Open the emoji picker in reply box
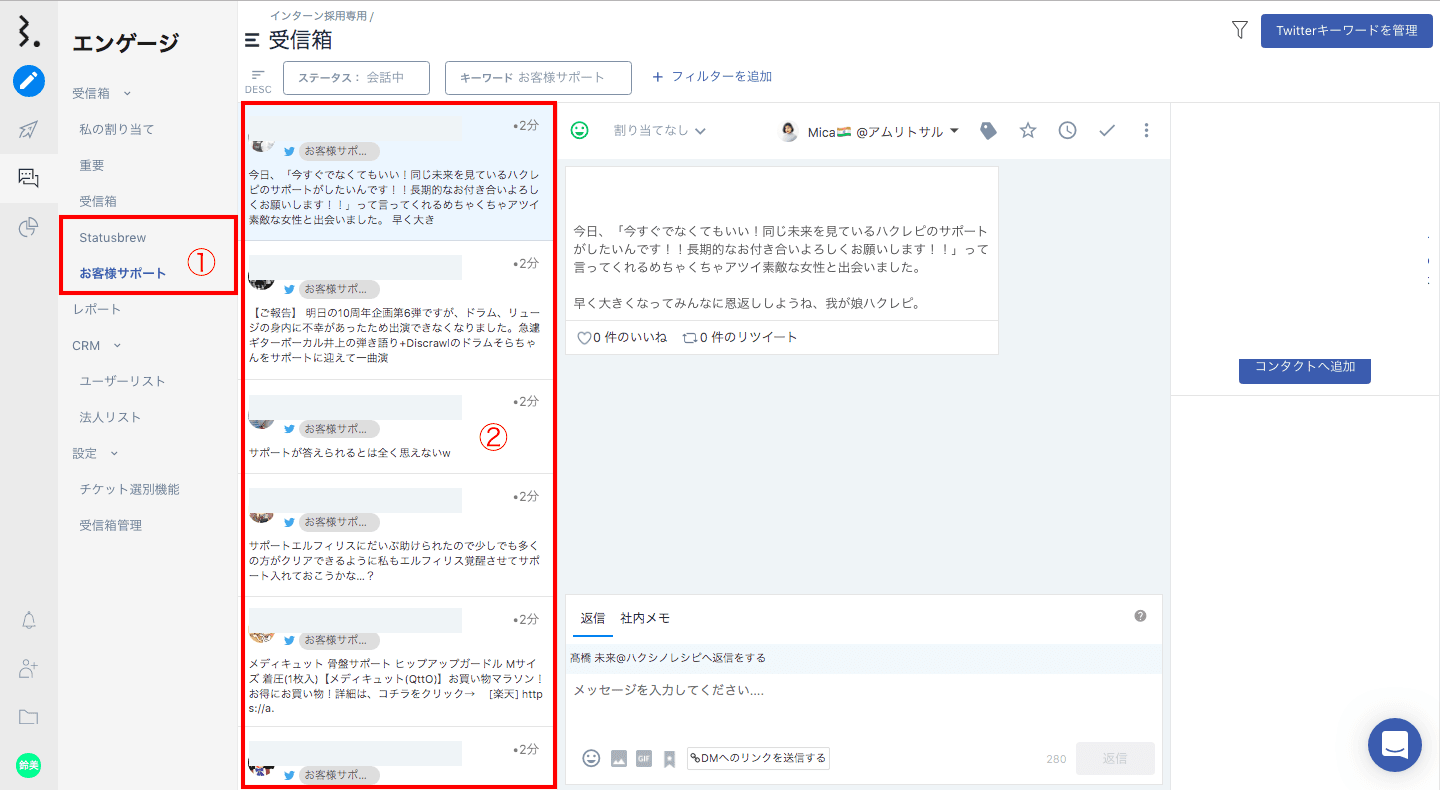The image size is (1440, 790). [x=591, y=758]
